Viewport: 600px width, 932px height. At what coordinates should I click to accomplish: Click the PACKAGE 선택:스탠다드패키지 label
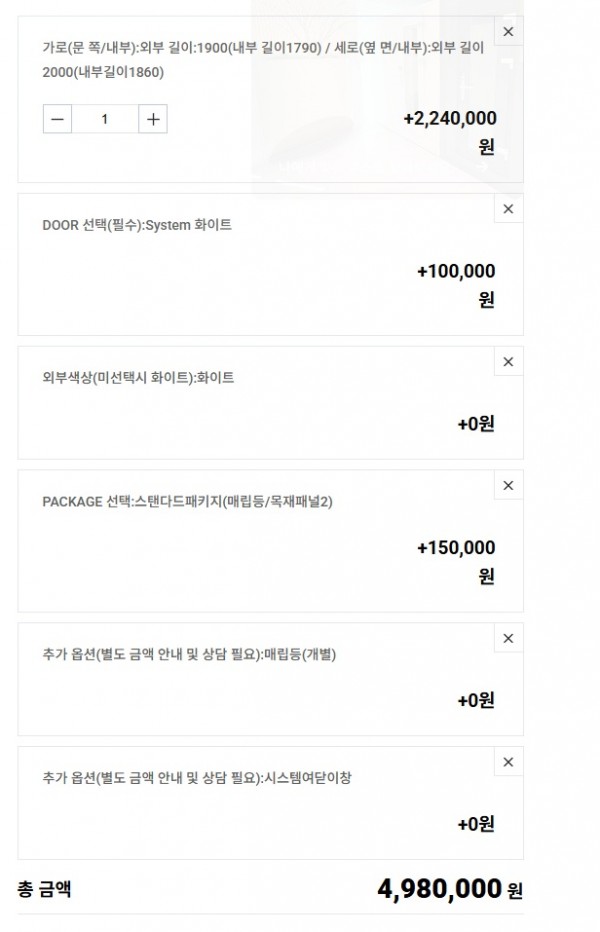pyautogui.click(x=187, y=501)
